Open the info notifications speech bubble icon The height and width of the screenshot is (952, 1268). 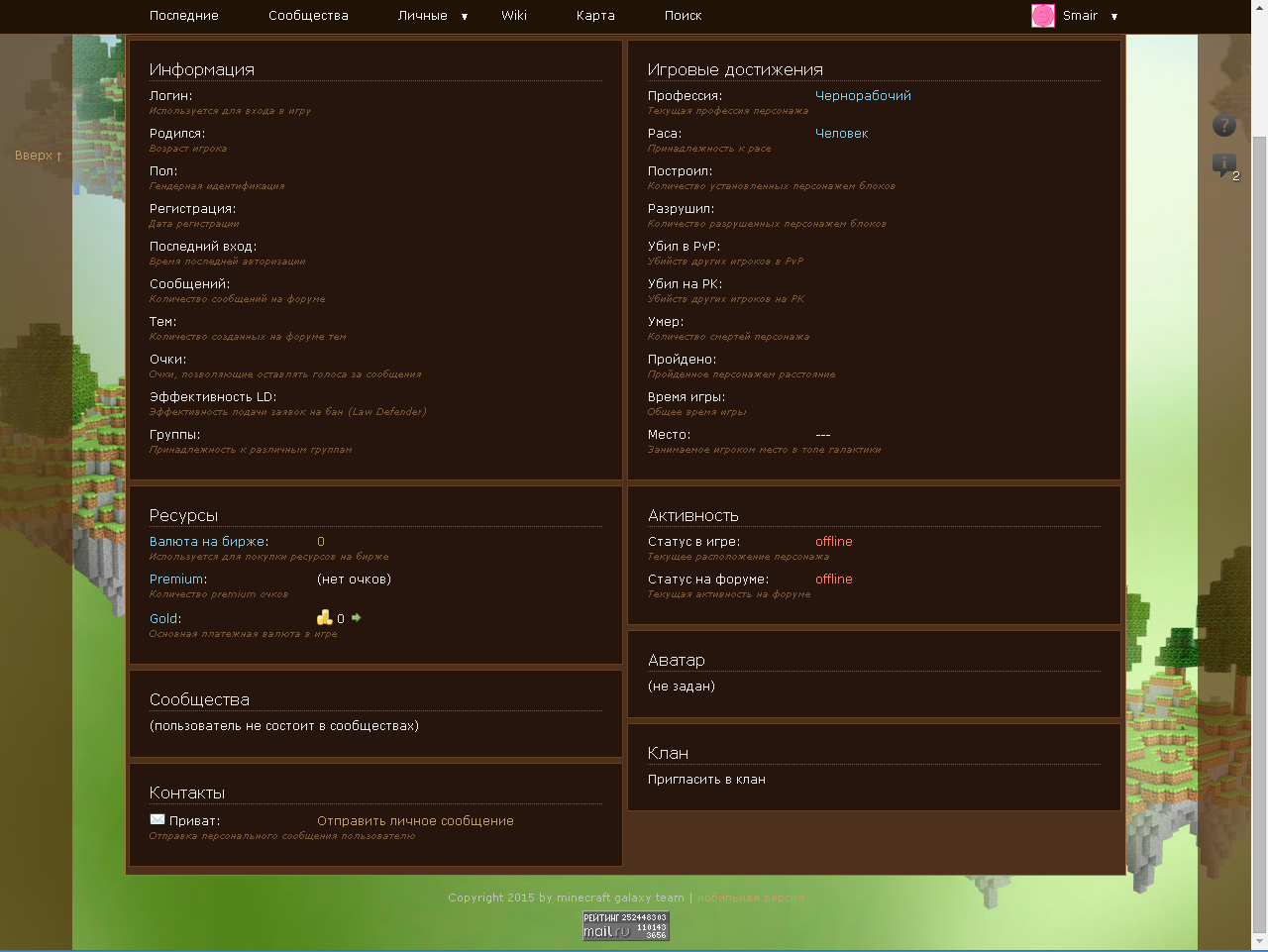(x=1224, y=164)
